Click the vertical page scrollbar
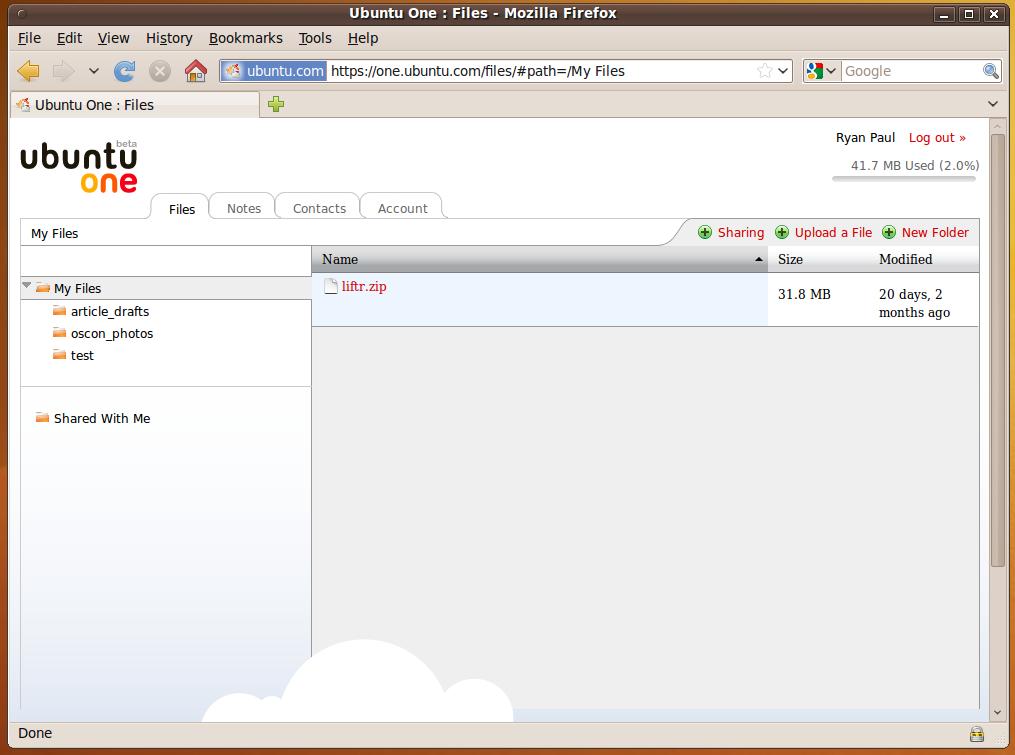This screenshot has width=1015, height=755. click(998, 350)
